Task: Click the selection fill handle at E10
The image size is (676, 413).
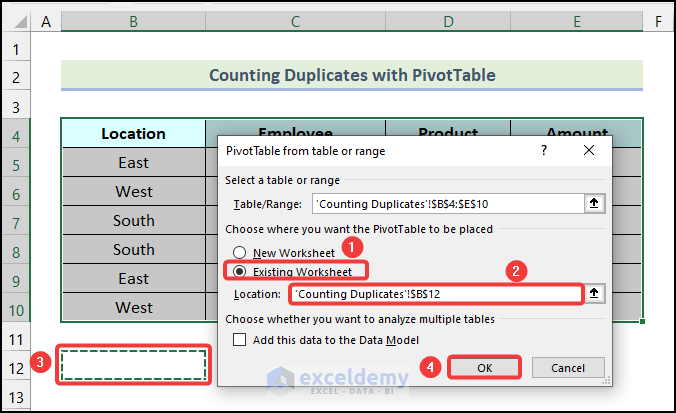Action: tap(642, 321)
